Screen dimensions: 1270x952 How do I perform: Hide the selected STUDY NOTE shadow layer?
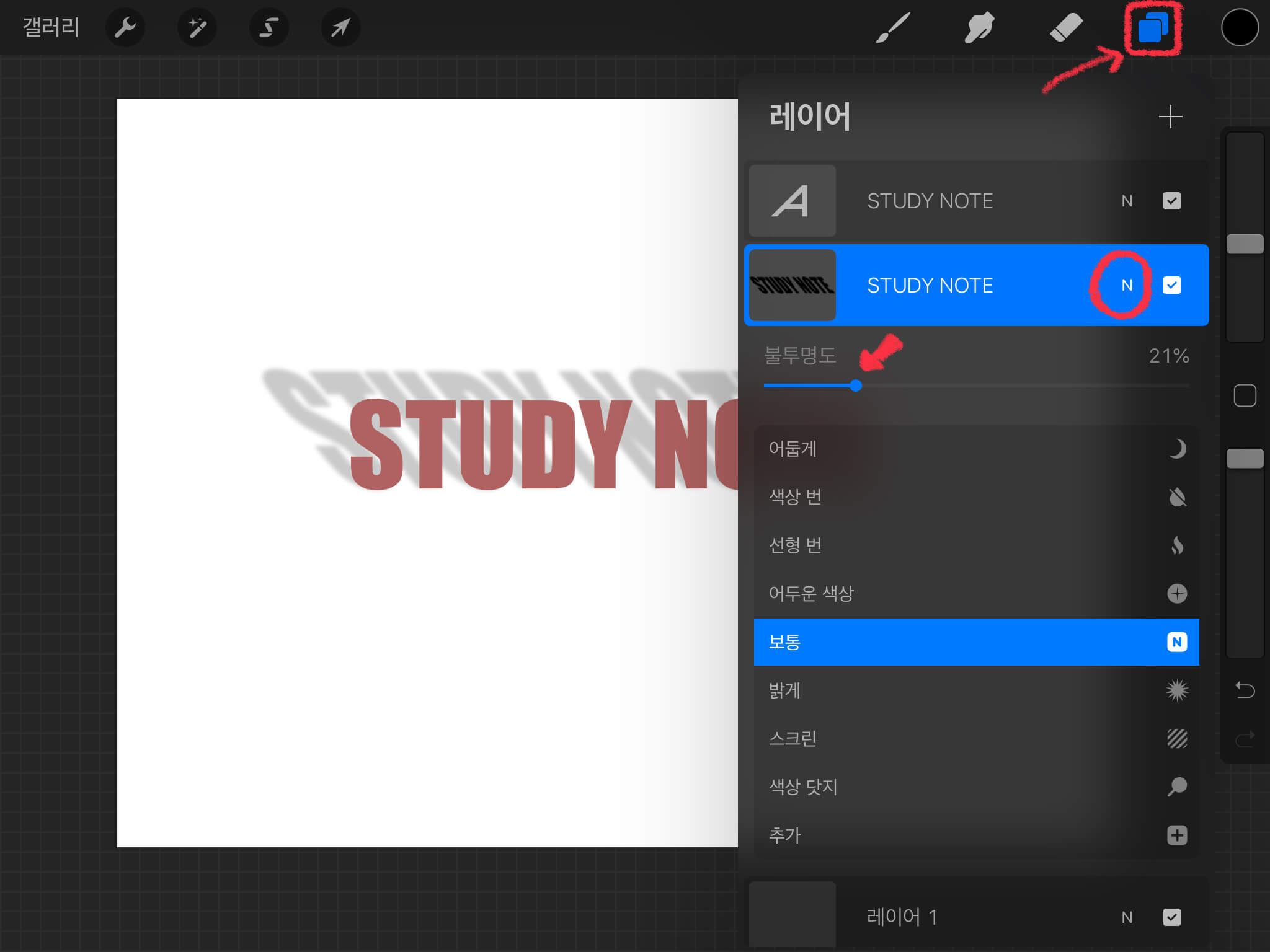click(x=1171, y=285)
